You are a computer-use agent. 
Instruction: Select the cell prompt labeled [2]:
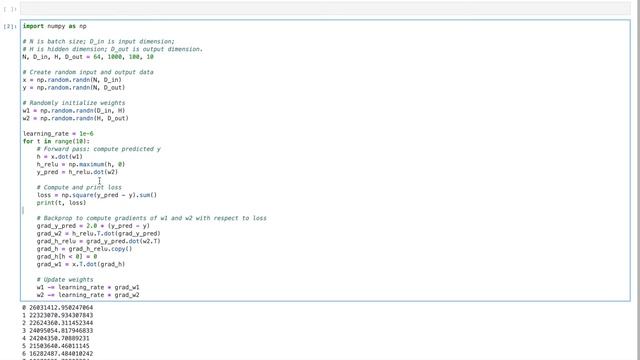coord(10,26)
